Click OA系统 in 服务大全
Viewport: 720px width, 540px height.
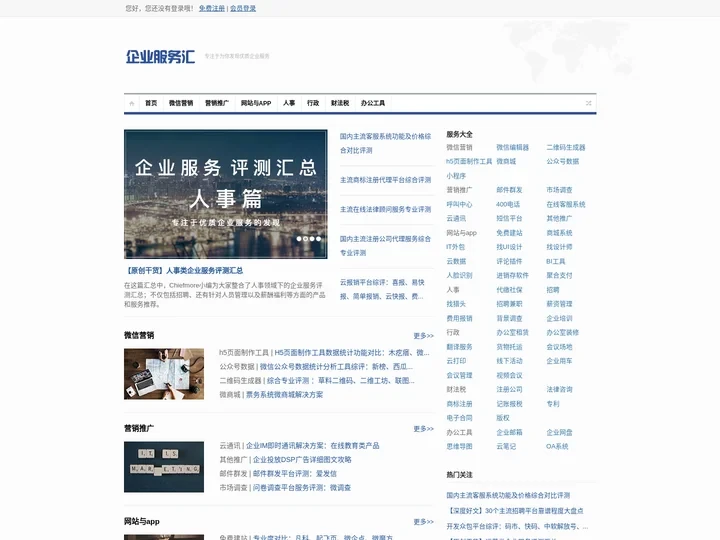[557, 446]
